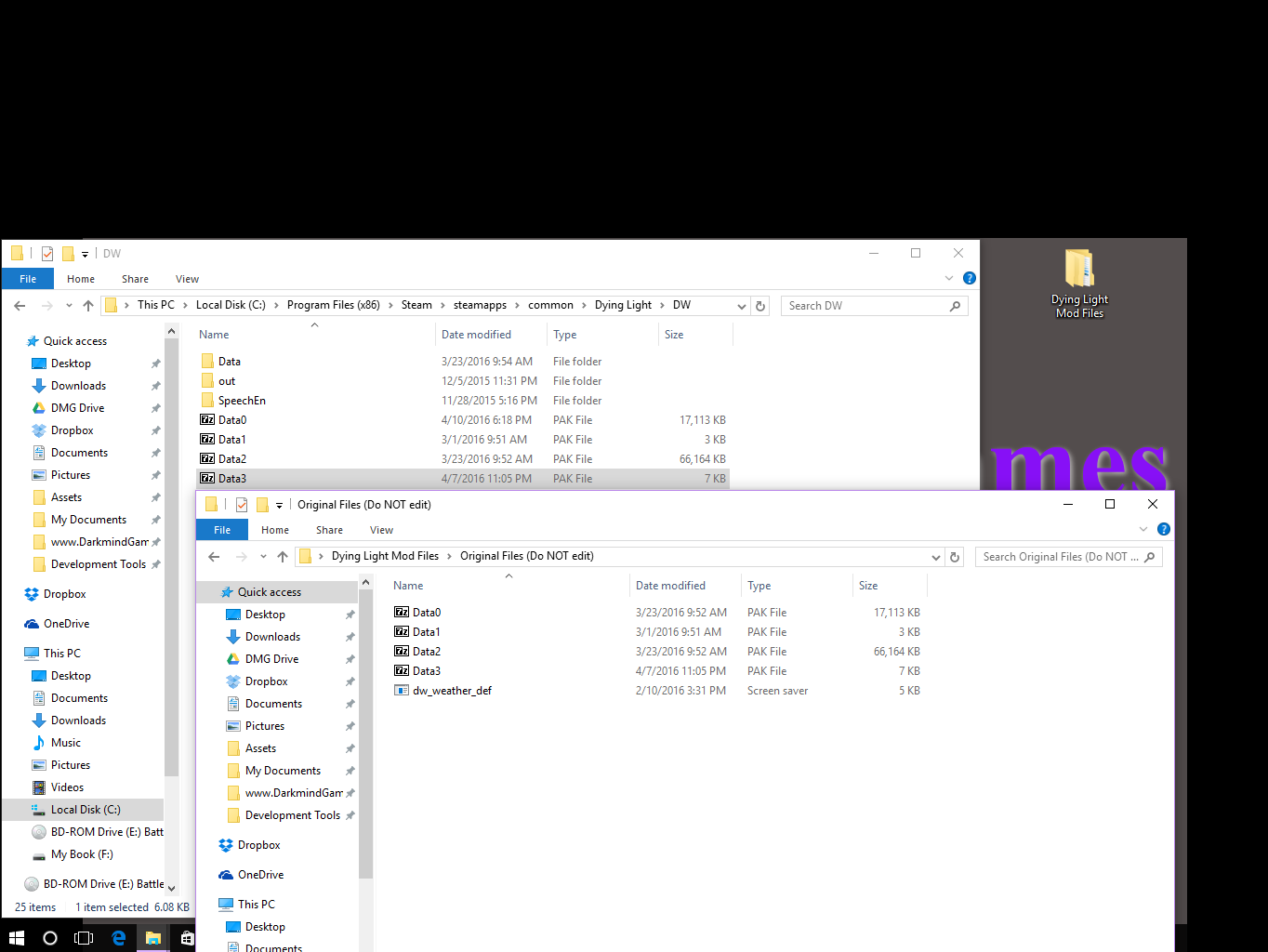Viewport: 1268px width, 952px height.
Task: Open Videos in the DW window sidebar
Action: pyautogui.click(x=67, y=787)
